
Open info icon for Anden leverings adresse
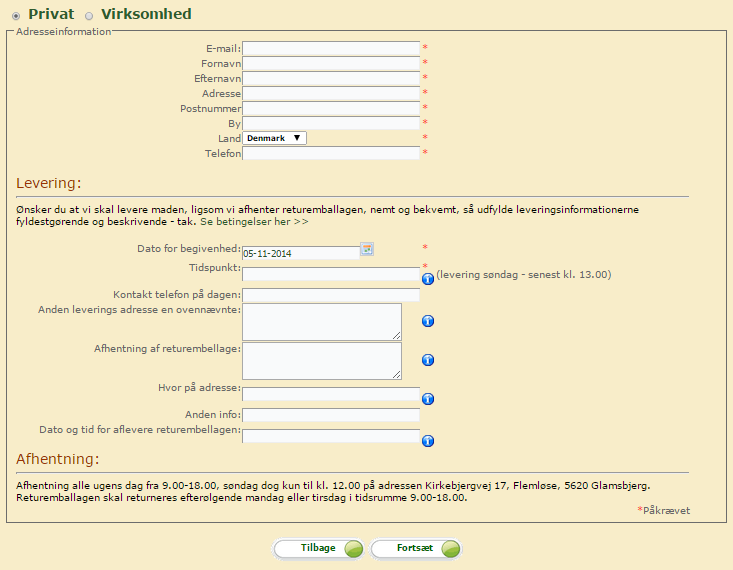pyautogui.click(x=428, y=321)
